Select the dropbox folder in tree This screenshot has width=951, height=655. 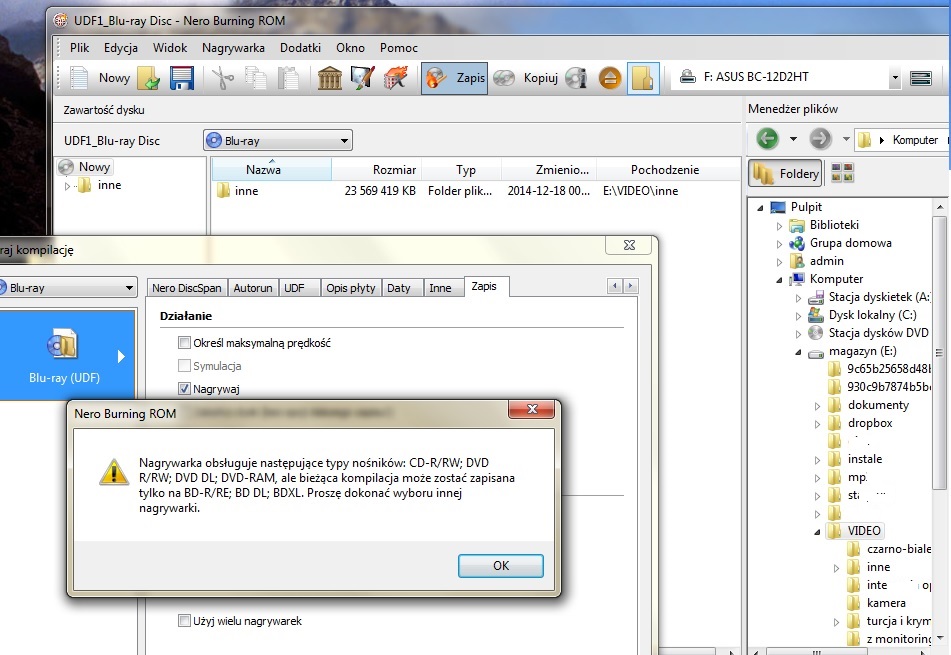point(870,423)
